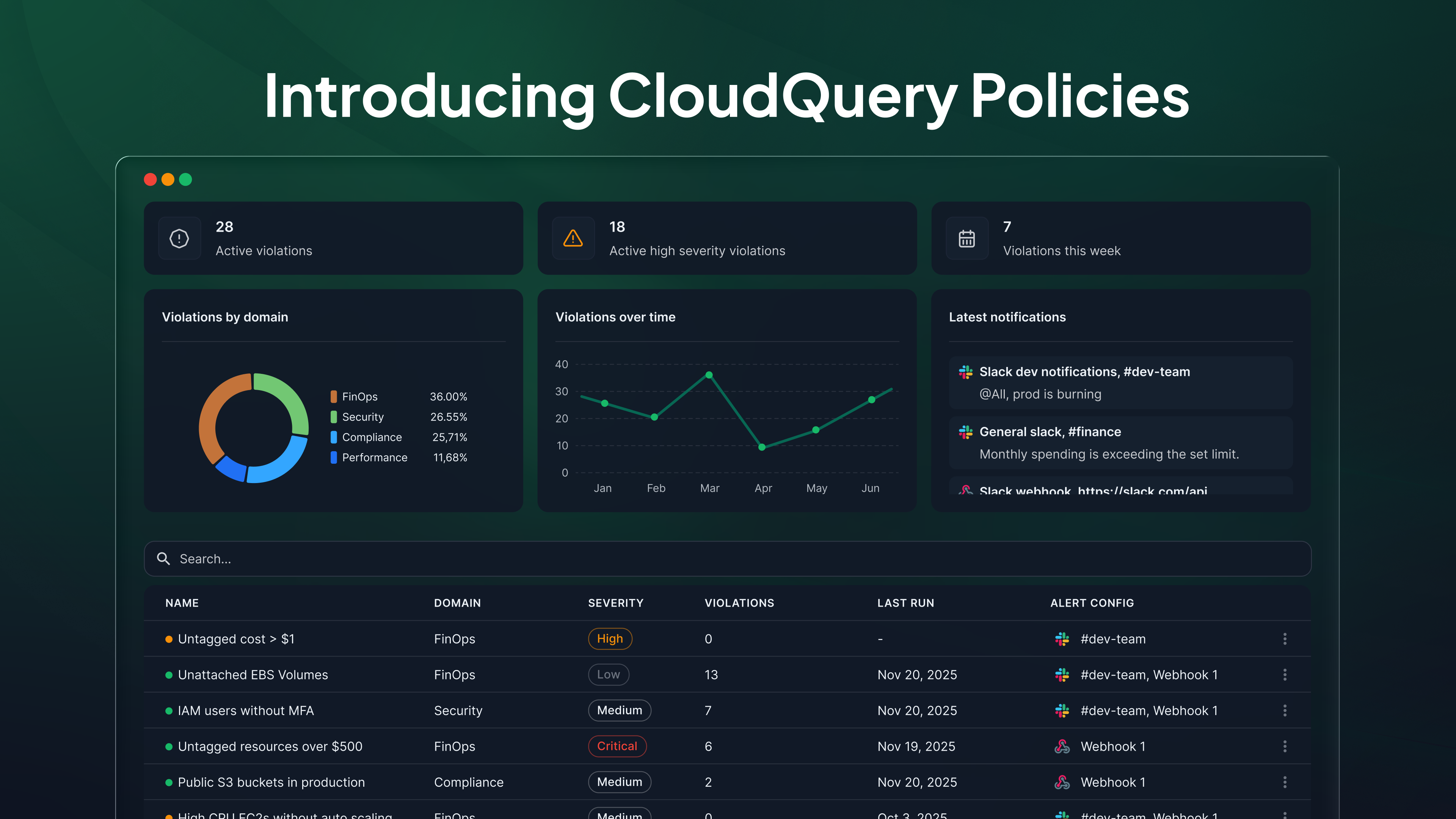Click the 18 Active high severity violations card
Image resolution: width=1456 pixels, height=819 pixels.
coord(727,238)
